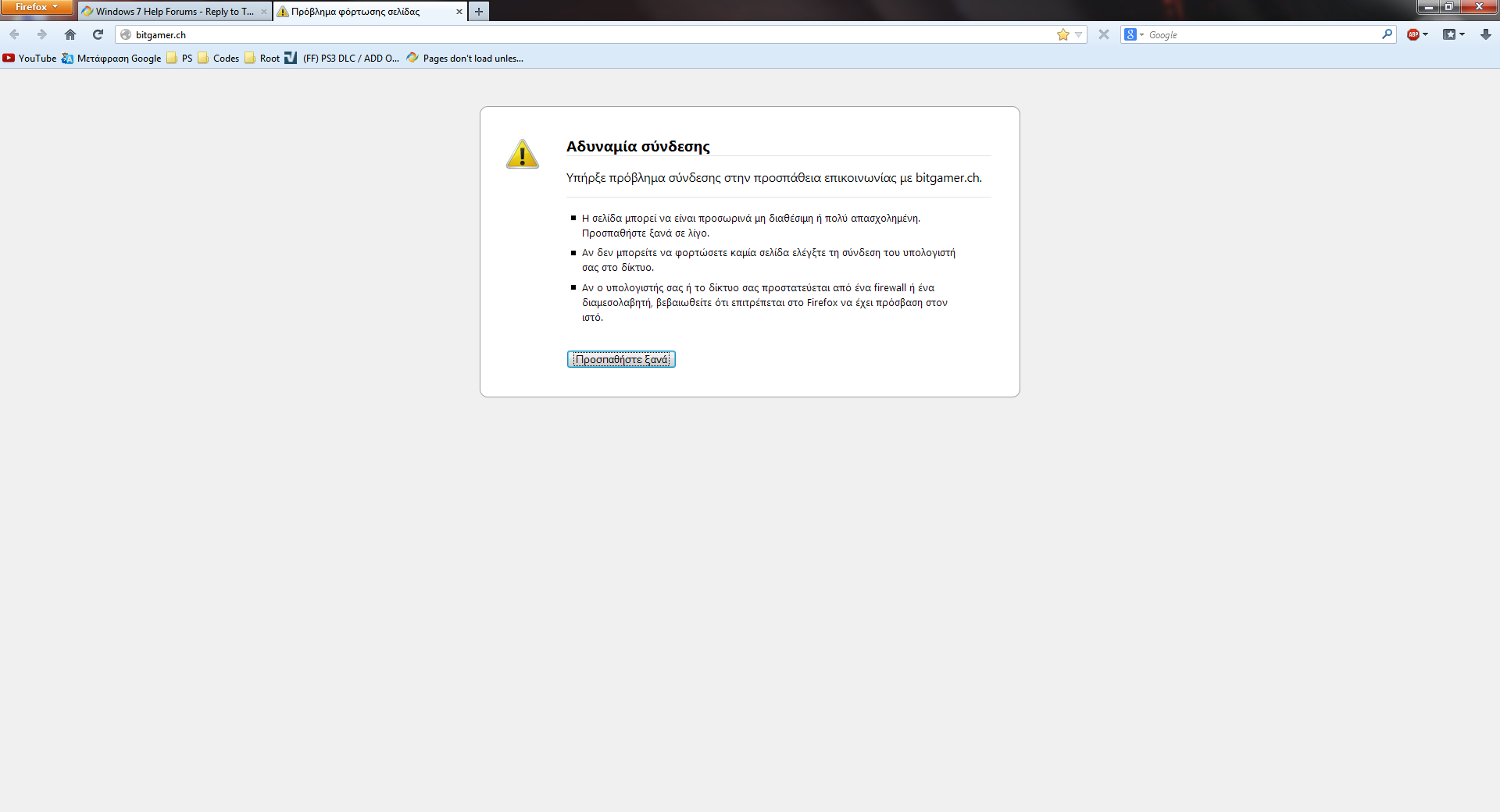Open the Adblock Plus dropdown arrow
The image size is (1500, 812).
point(1425,34)
